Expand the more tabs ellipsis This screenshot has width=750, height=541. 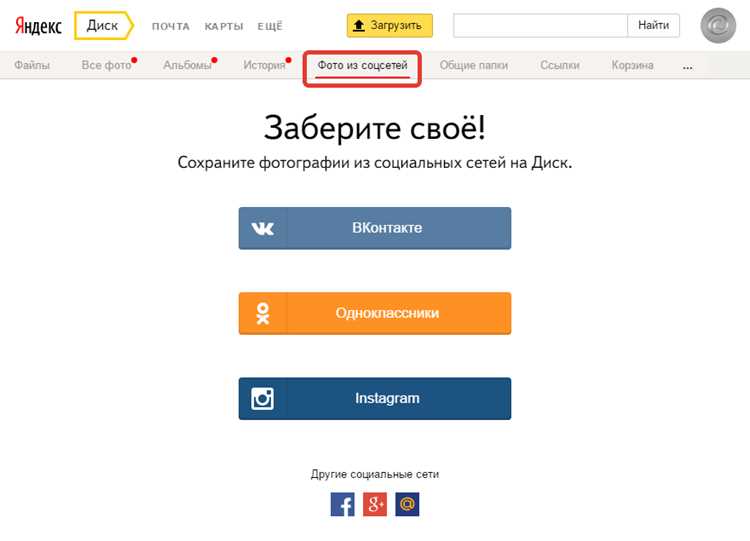click(x=687, y=67)
